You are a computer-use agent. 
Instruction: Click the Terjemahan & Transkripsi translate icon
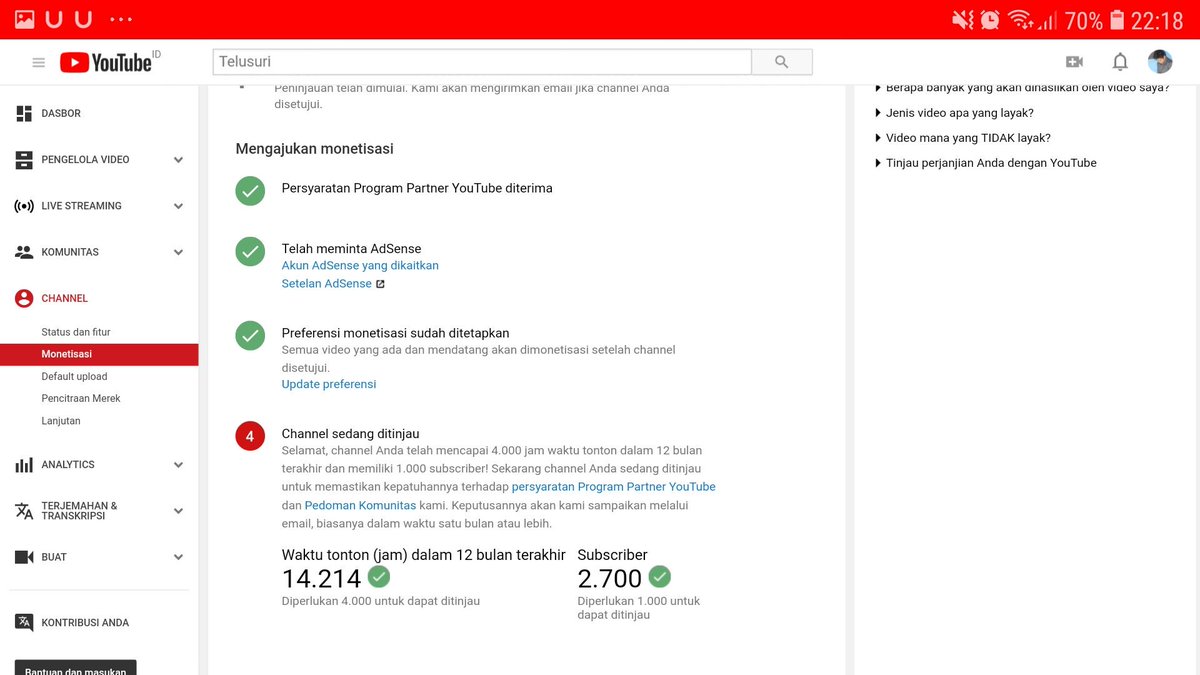click(24, 511)
